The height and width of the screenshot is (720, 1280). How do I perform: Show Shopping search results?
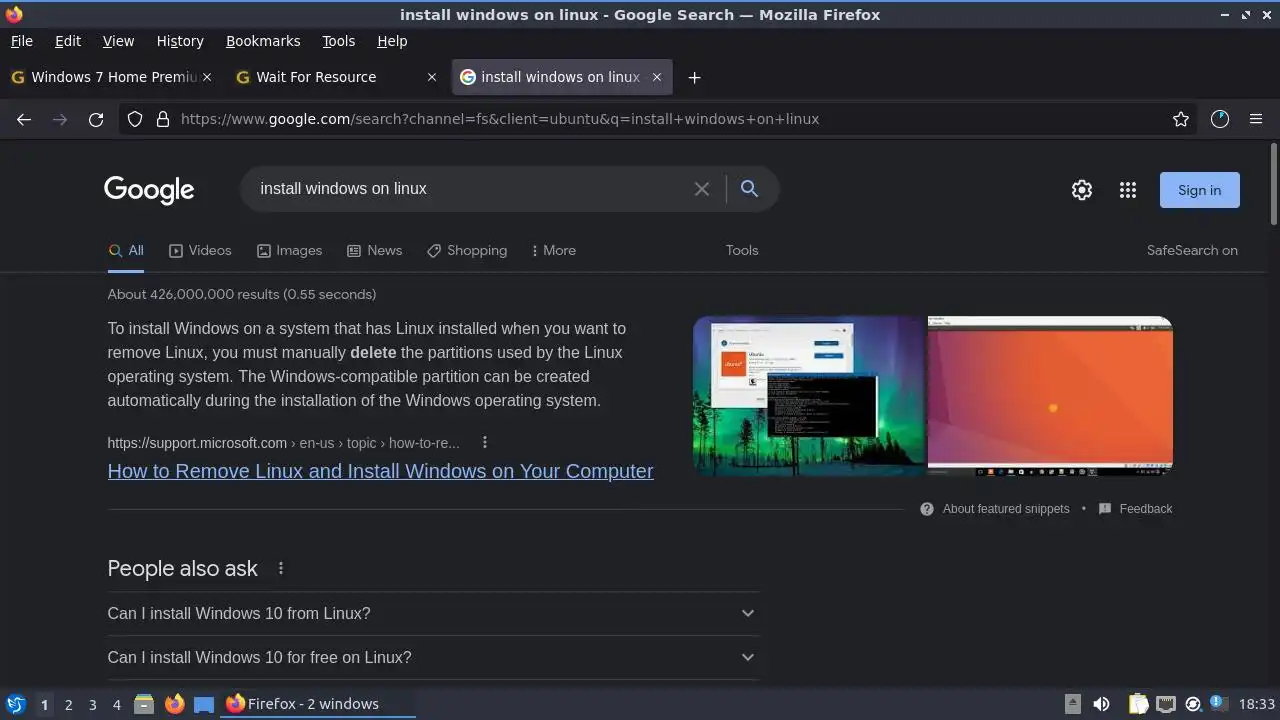click(467, 251)
